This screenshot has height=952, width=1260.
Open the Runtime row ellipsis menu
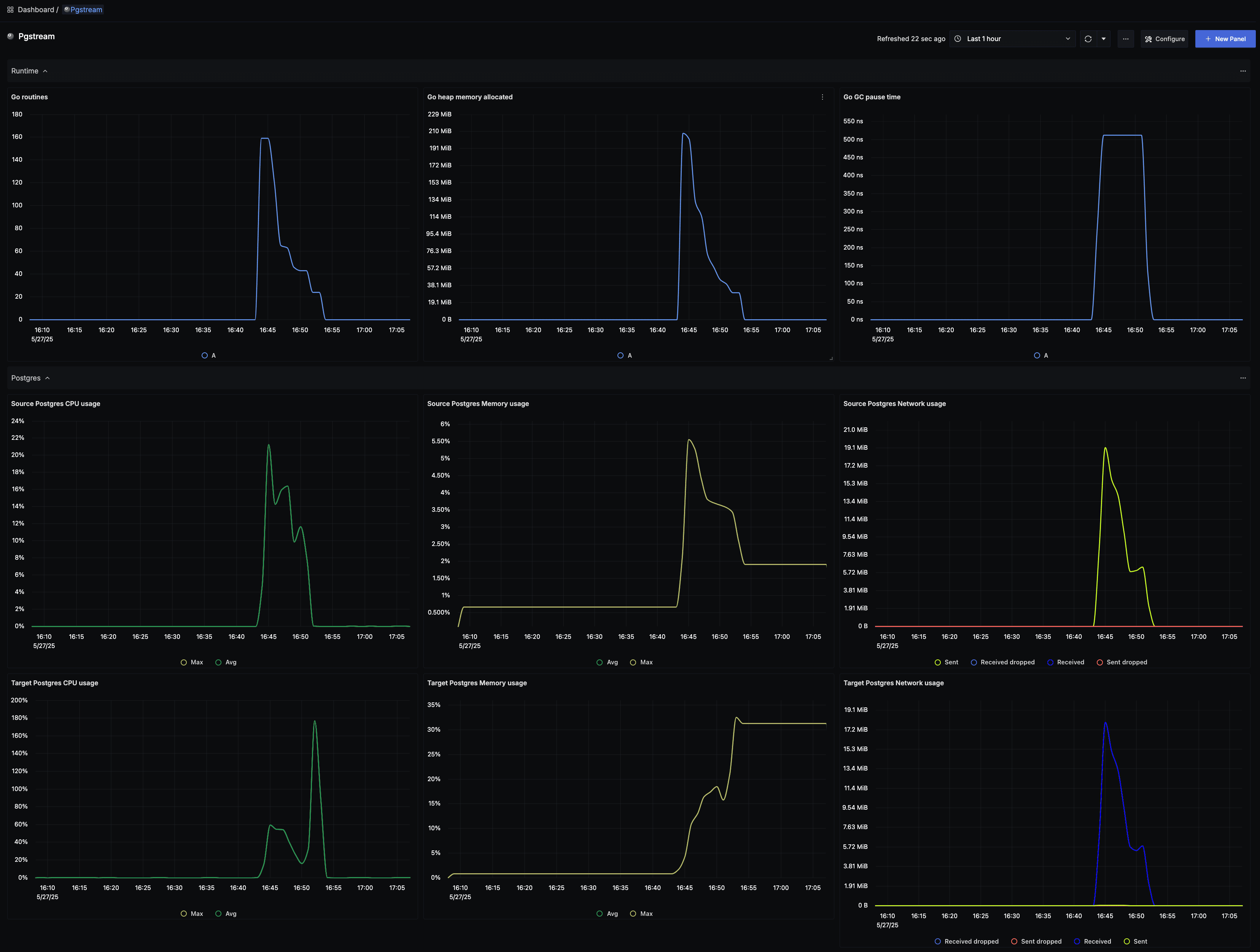1243,71
